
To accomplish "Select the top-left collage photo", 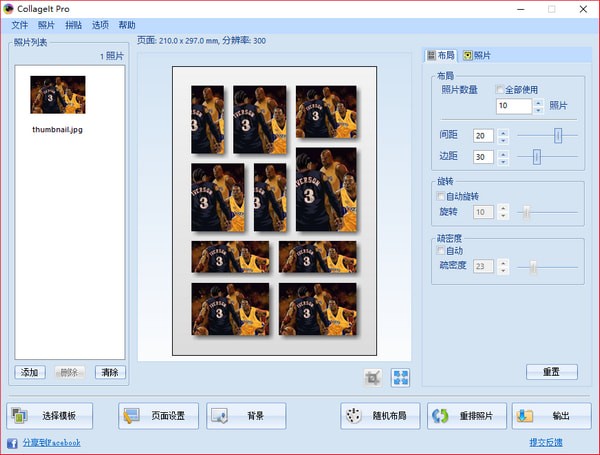I will point(207,119).
